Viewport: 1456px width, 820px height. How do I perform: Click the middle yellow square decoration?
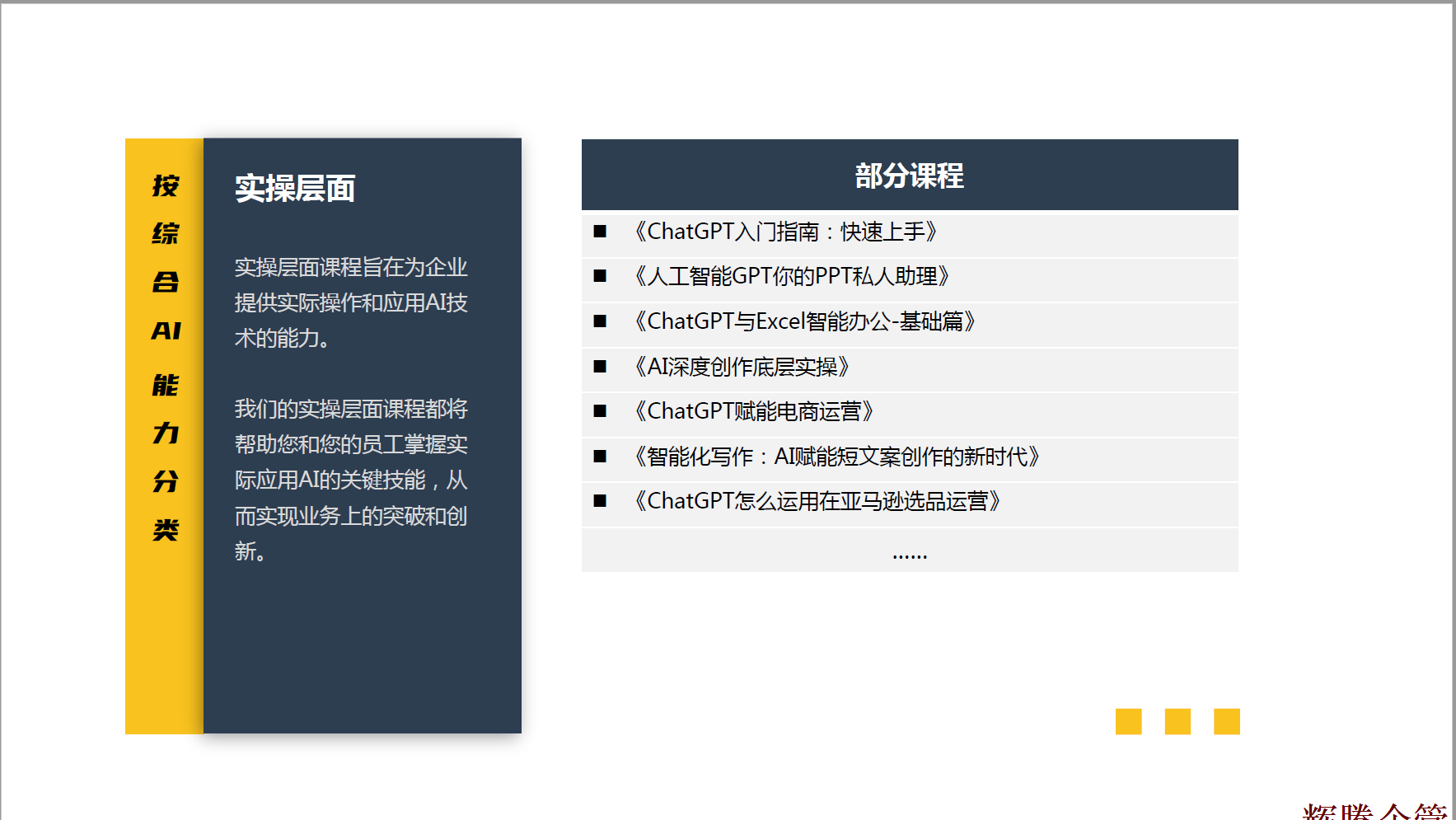[1177, 721]
